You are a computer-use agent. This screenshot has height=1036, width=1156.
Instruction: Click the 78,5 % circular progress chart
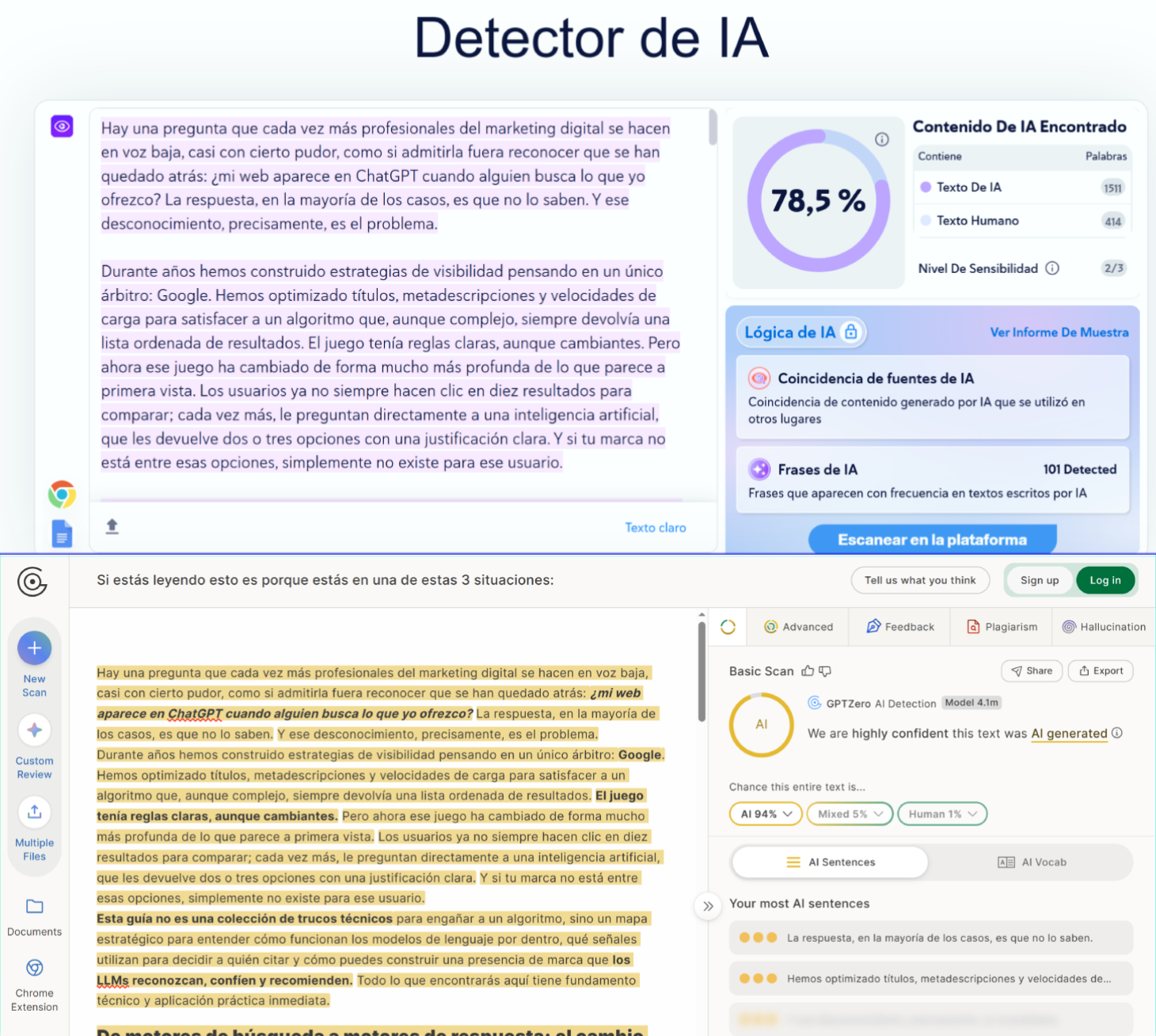pyautogui.click(x=819, y=201)
